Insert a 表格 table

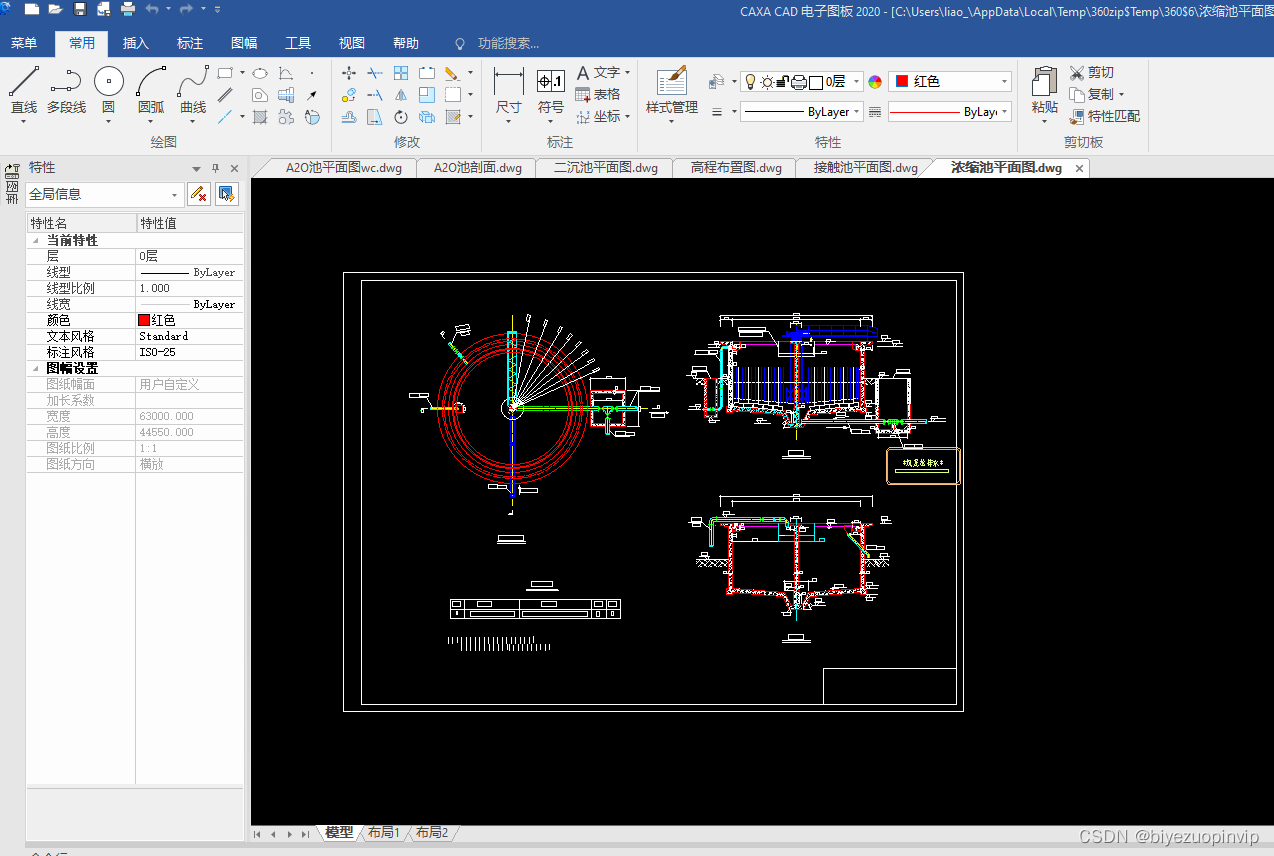point(598,94)
